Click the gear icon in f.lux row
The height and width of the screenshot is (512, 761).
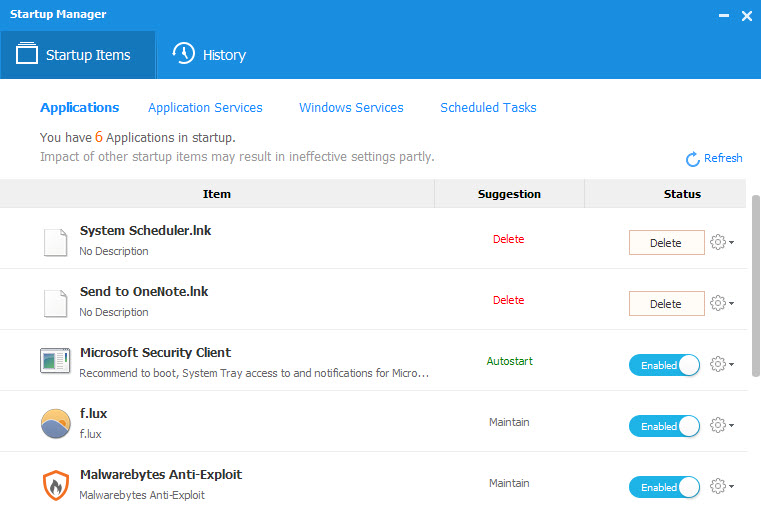[x=718, y=425]
